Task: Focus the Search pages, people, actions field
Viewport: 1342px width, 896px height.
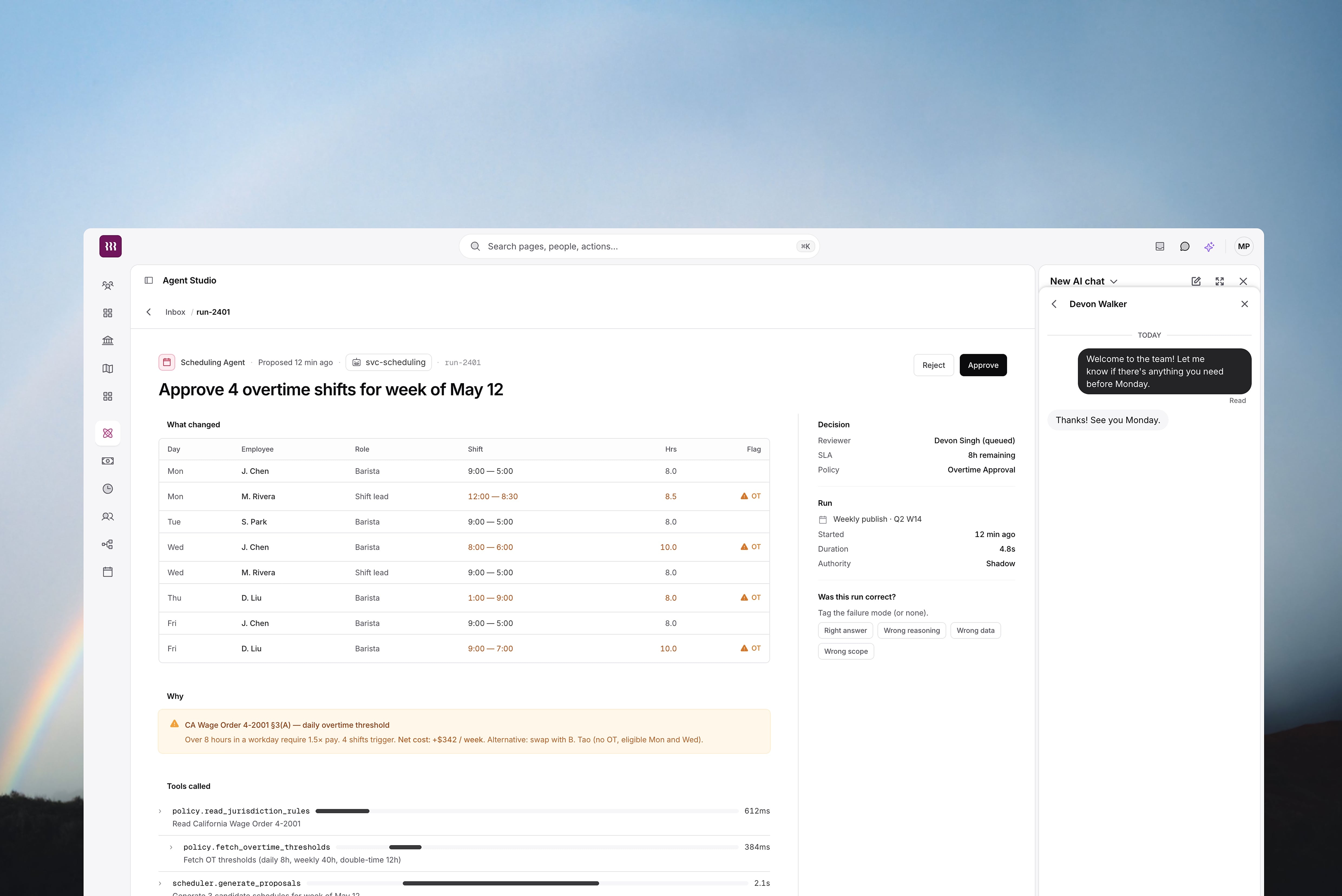Action: pyautogui.click(x=639, y=246)
